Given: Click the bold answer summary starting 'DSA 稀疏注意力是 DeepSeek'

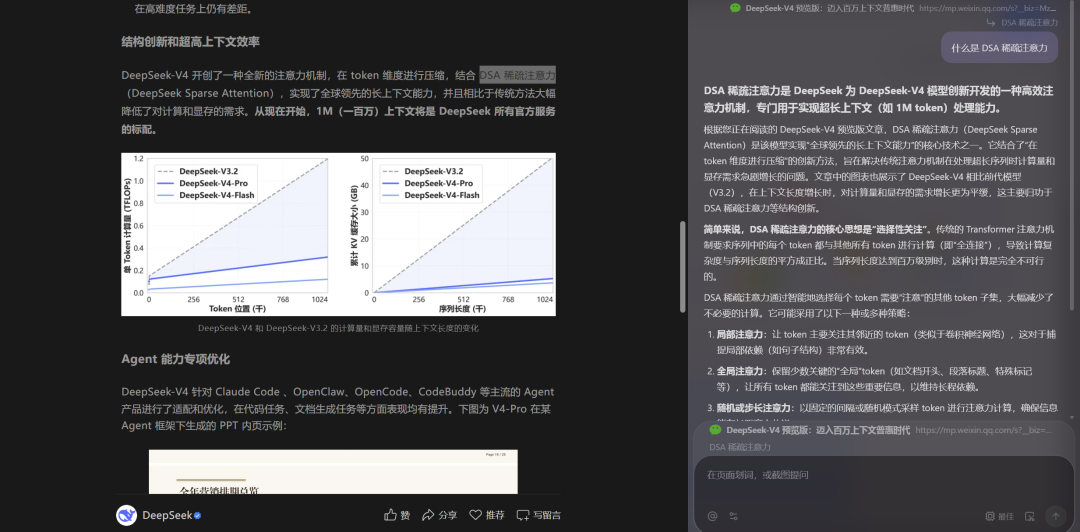Looking at the screenshot, I should (878, 99).
